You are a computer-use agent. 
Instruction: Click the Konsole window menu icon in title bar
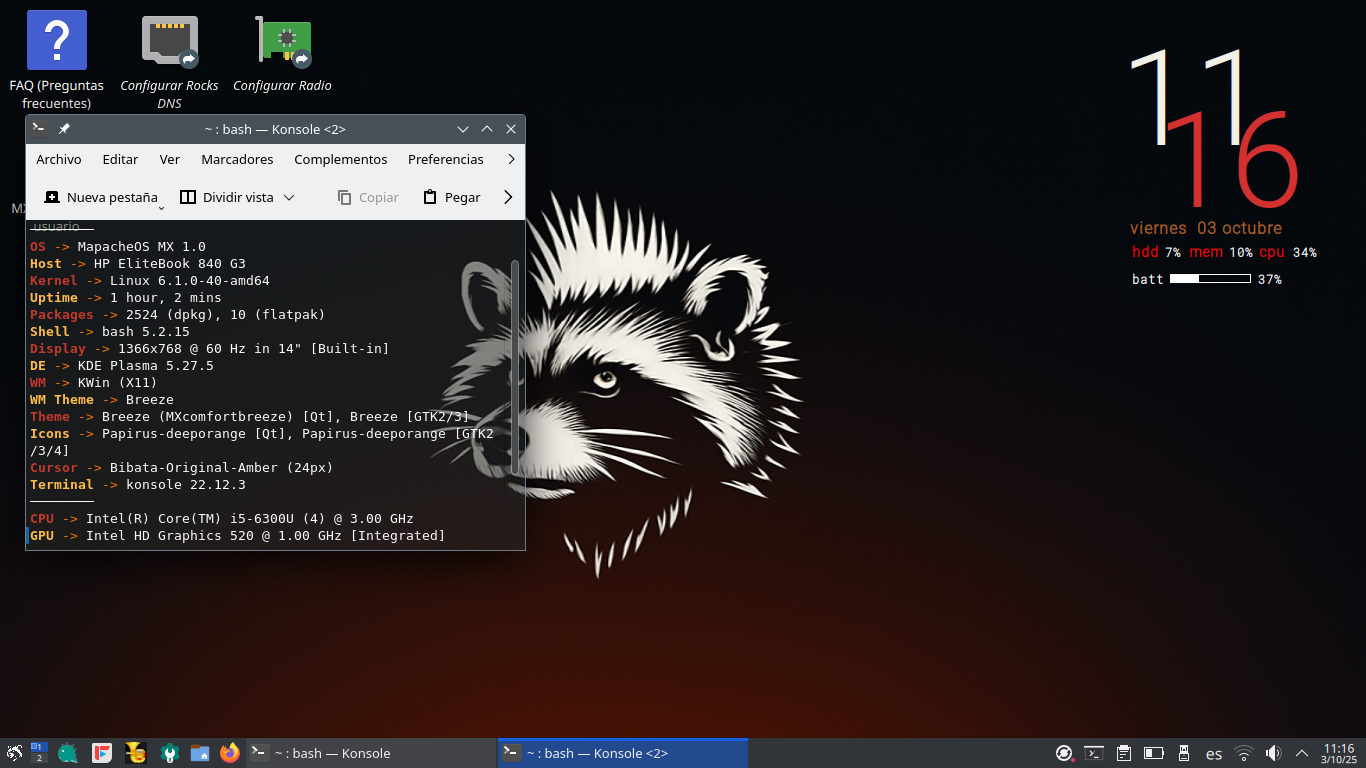coord(39,129)
